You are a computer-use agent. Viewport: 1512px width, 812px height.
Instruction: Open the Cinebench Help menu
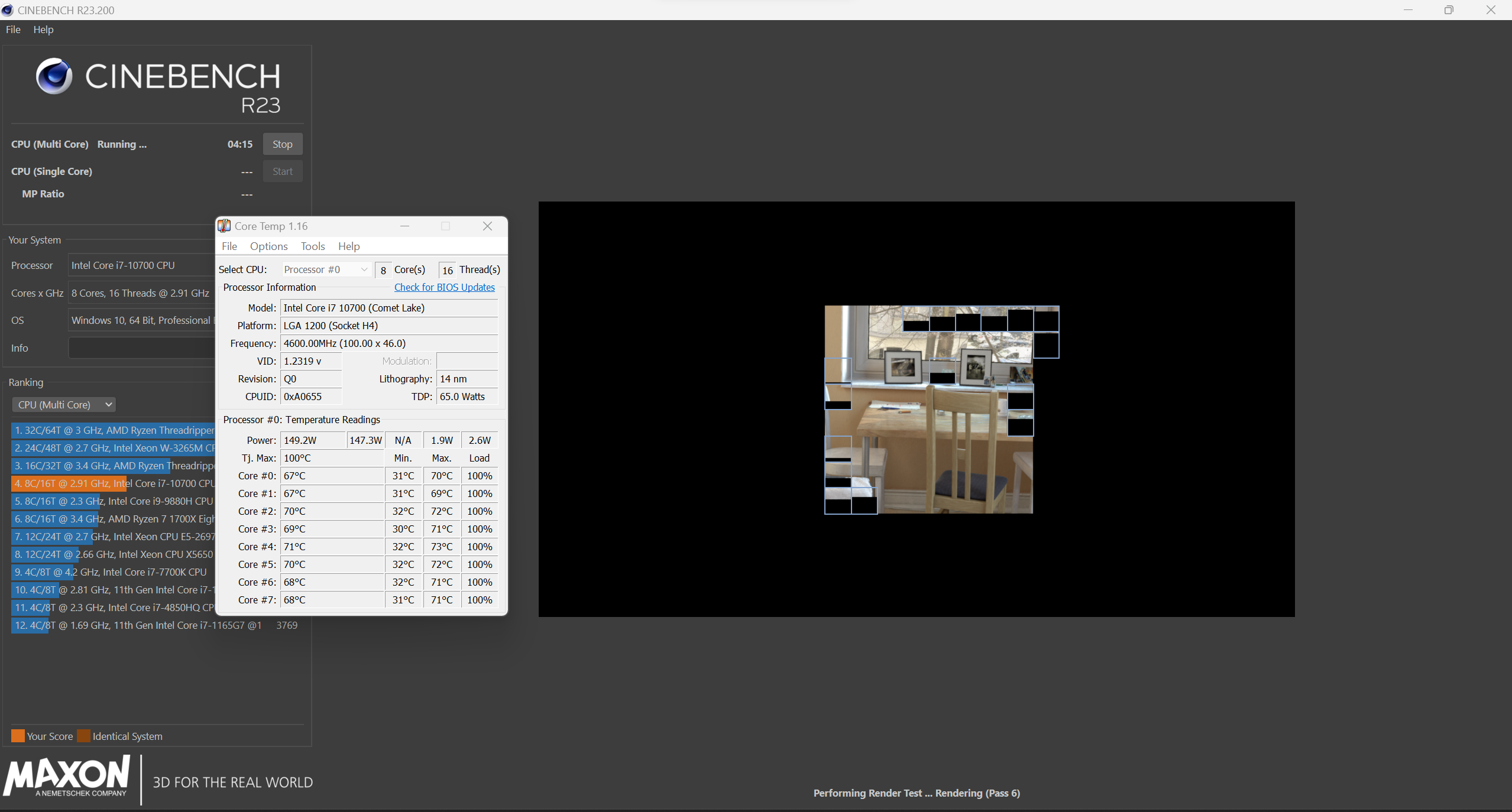[x=43, y=30]
